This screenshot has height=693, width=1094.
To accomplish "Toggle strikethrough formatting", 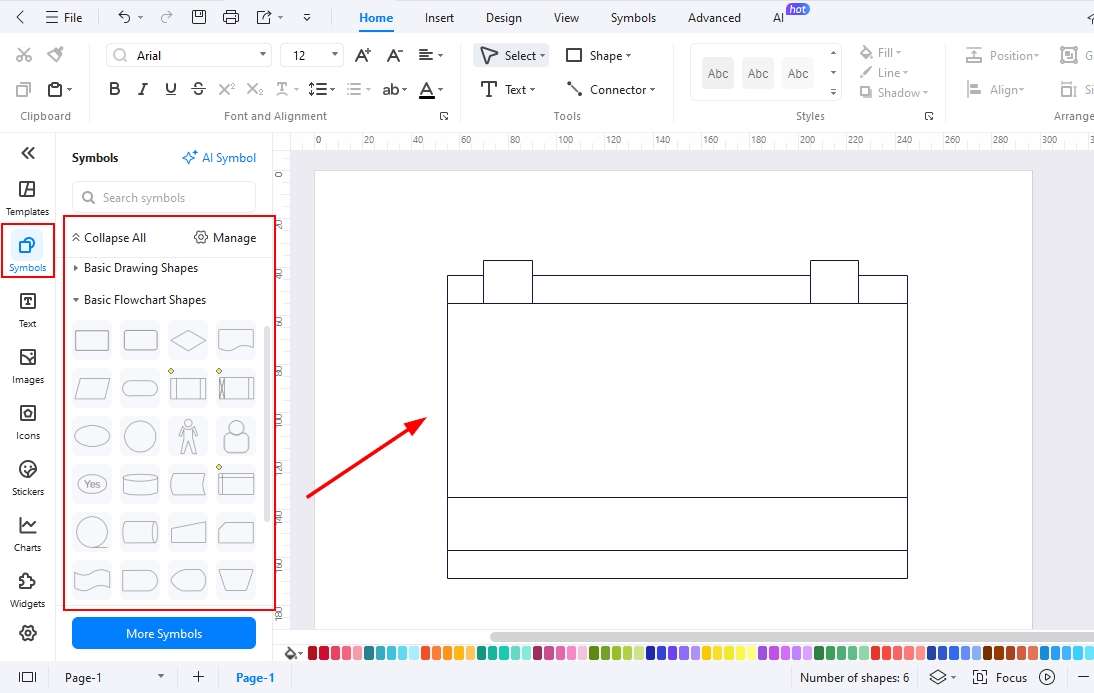I will point(198,89).
